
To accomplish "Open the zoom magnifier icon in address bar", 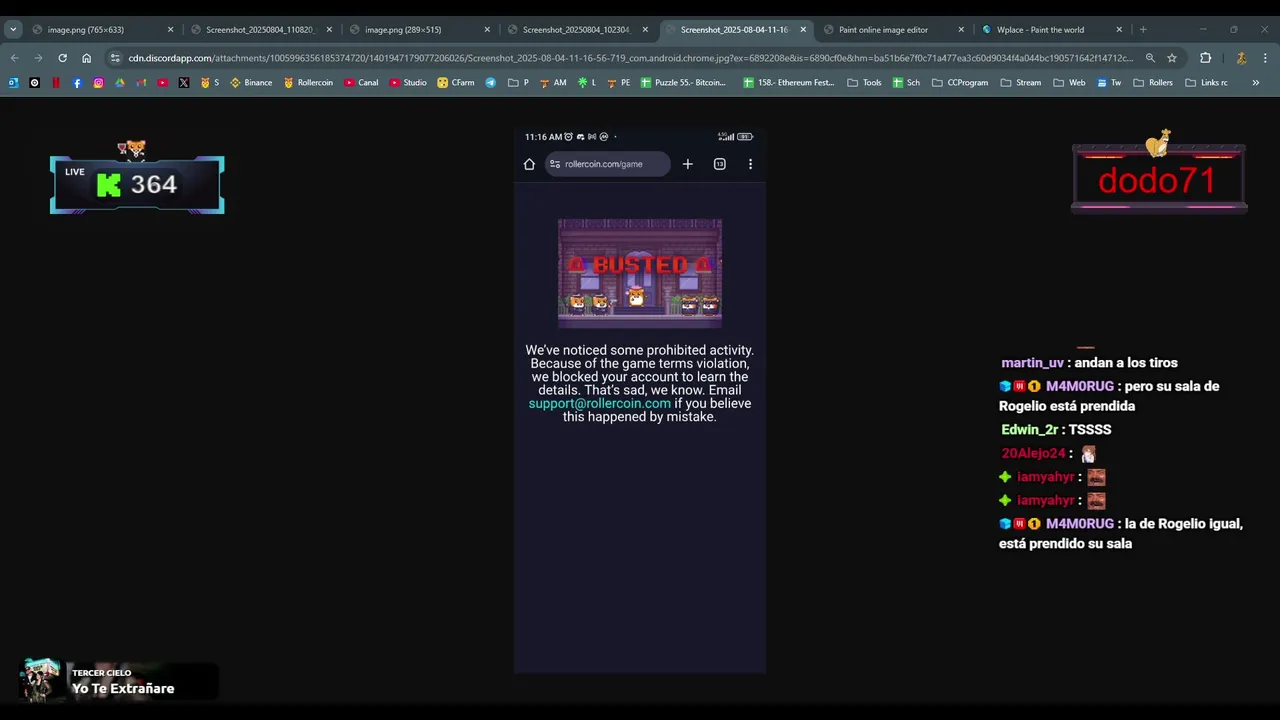I will pyautogui.click(x=1150, y=58).
